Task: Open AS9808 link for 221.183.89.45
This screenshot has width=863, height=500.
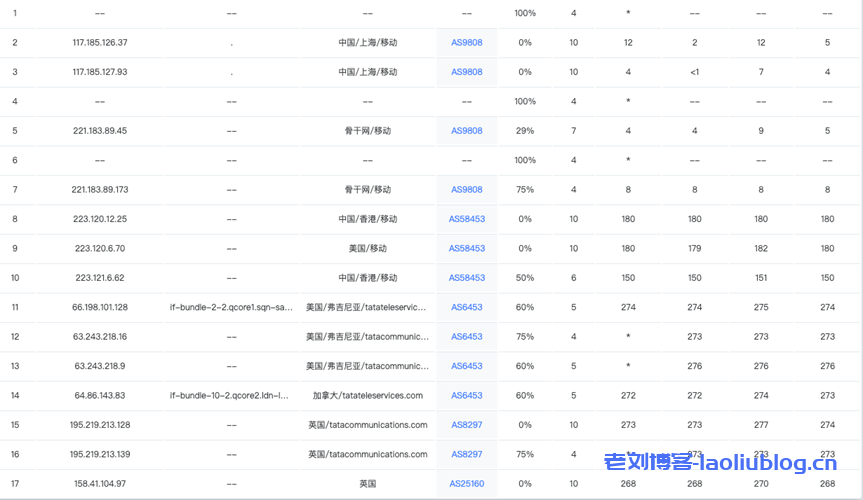Action: pyautogui.click(x=466, y=131)
